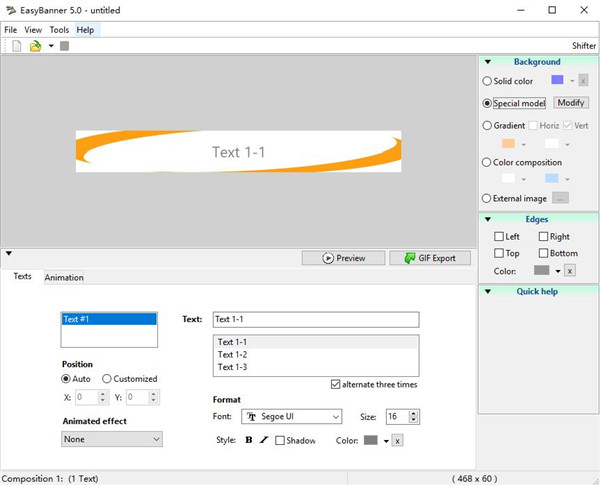Uncheck alternate three times option
600x485 pixels.
coord(335,384)
